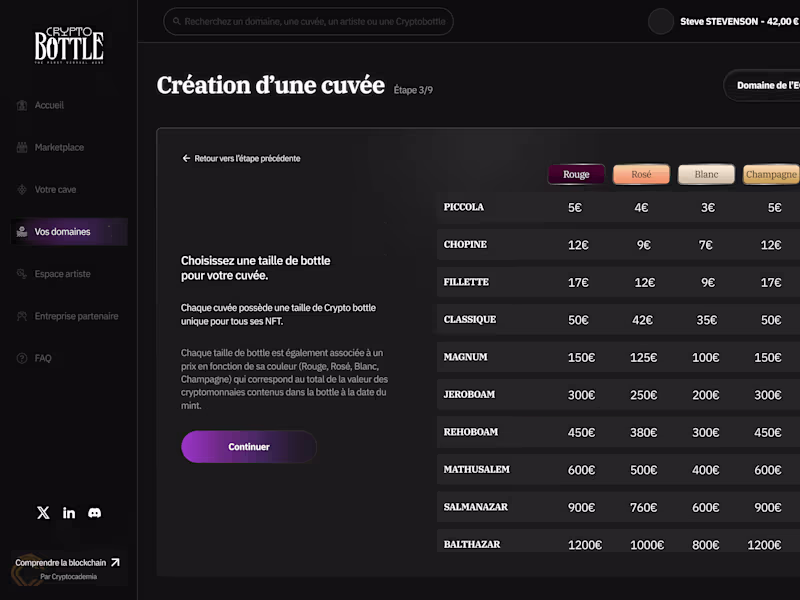800x600 pixels.
Task: Open the Vos domaines menu item
Action: 62,232
